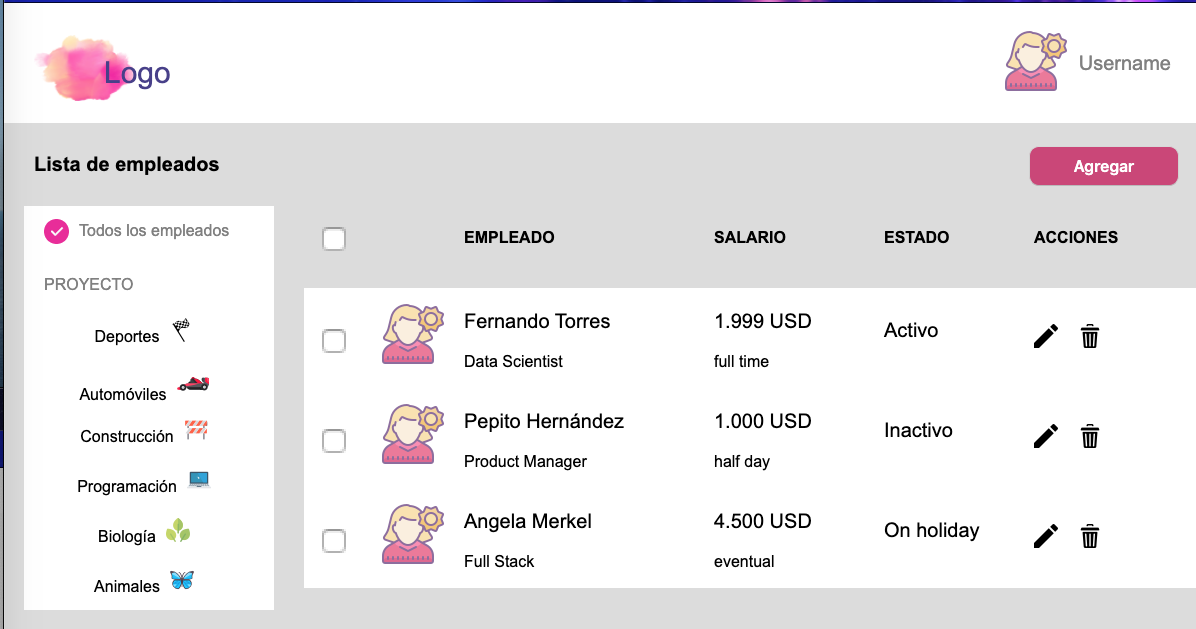Image resolution: width=1196 pixels, height=629 pixels.
Task: Click the pink Logo image
Action: tap(85, 68)
